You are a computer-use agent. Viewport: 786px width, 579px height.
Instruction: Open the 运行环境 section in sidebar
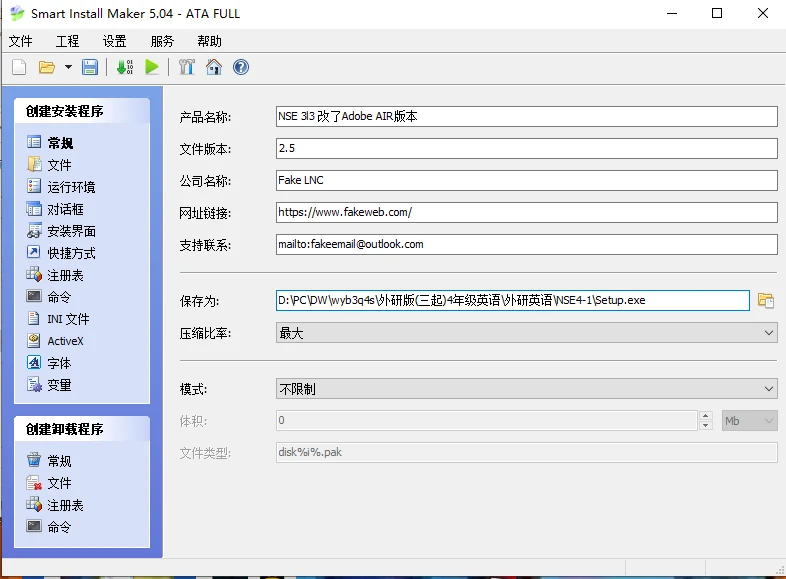point(71,187)
